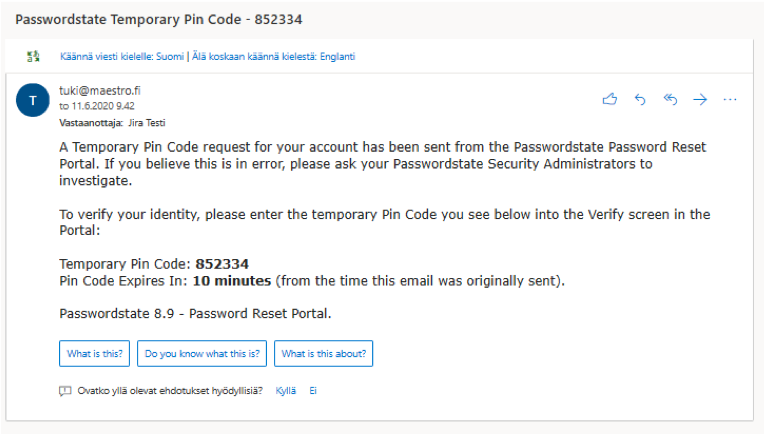Answer "Kyllä" to the suggestions feedback
767x437 pixels.
tap(285, 391)
